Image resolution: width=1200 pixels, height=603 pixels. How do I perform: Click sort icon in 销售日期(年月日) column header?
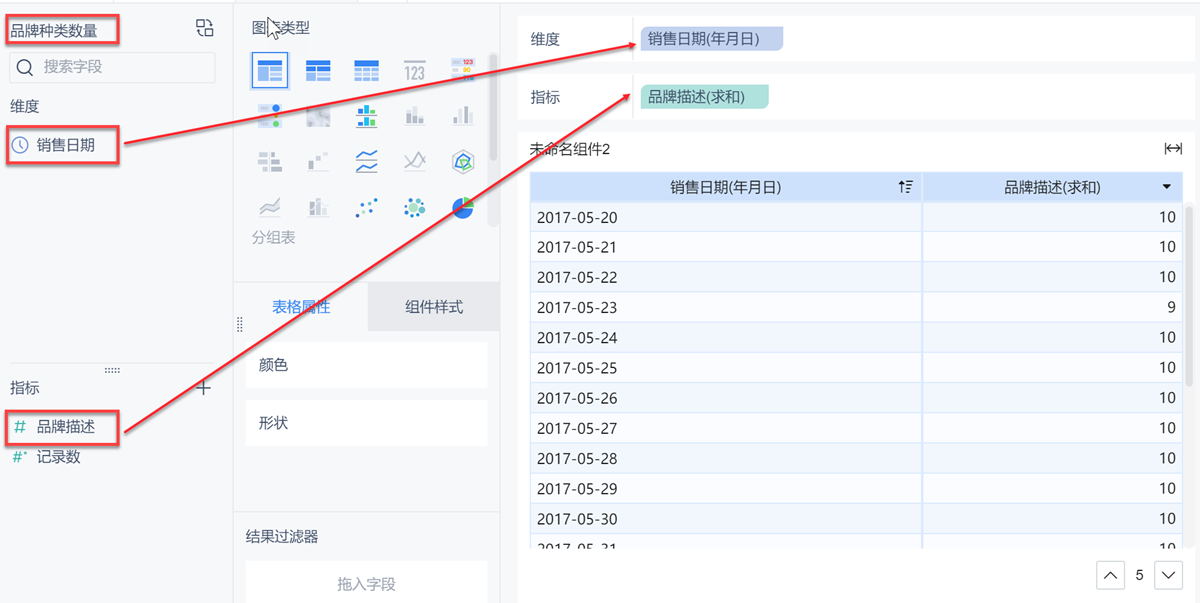pyautogui.click(x=906, y=187)
